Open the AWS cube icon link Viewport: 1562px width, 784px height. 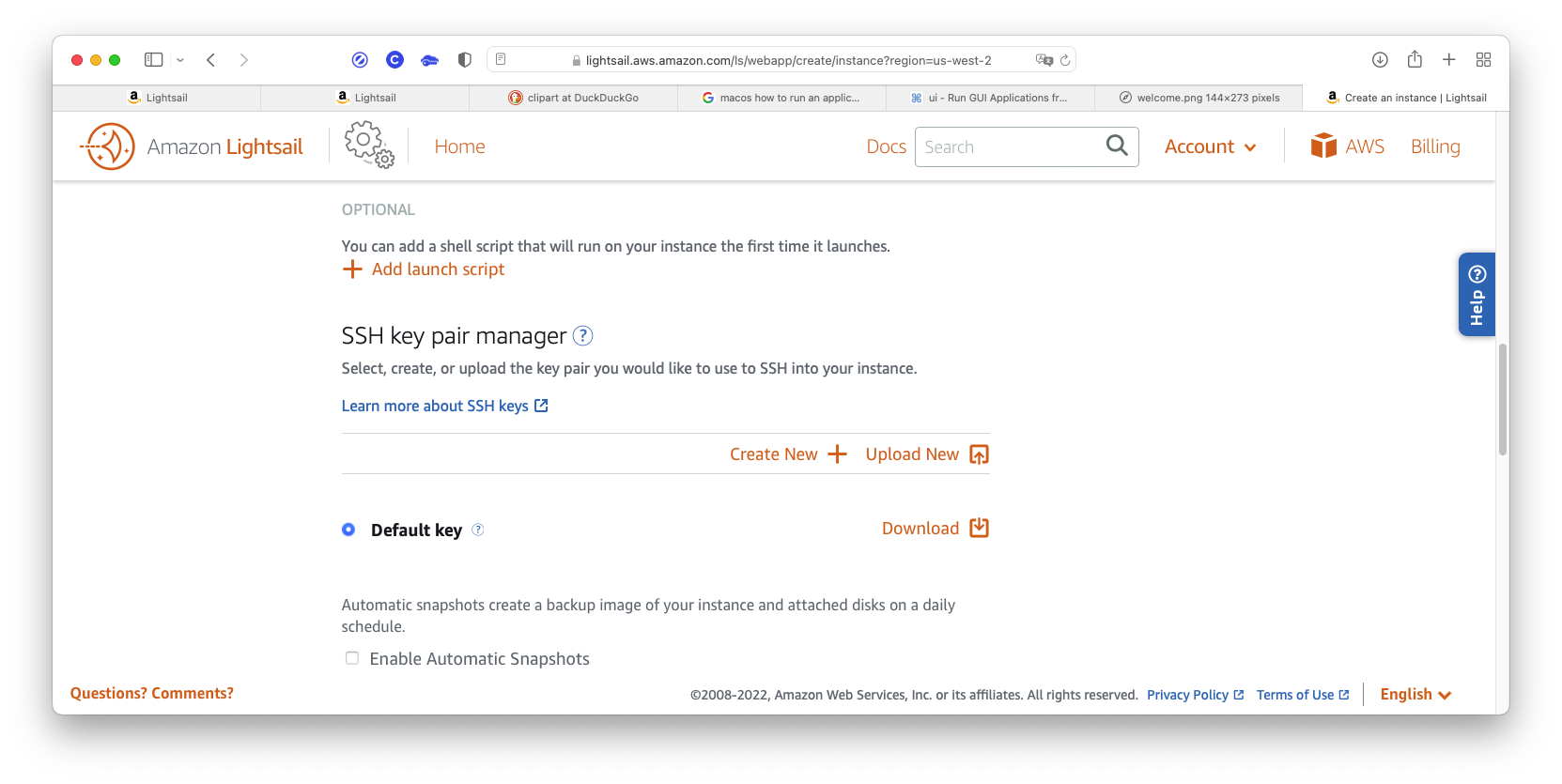pos(1323,146)
